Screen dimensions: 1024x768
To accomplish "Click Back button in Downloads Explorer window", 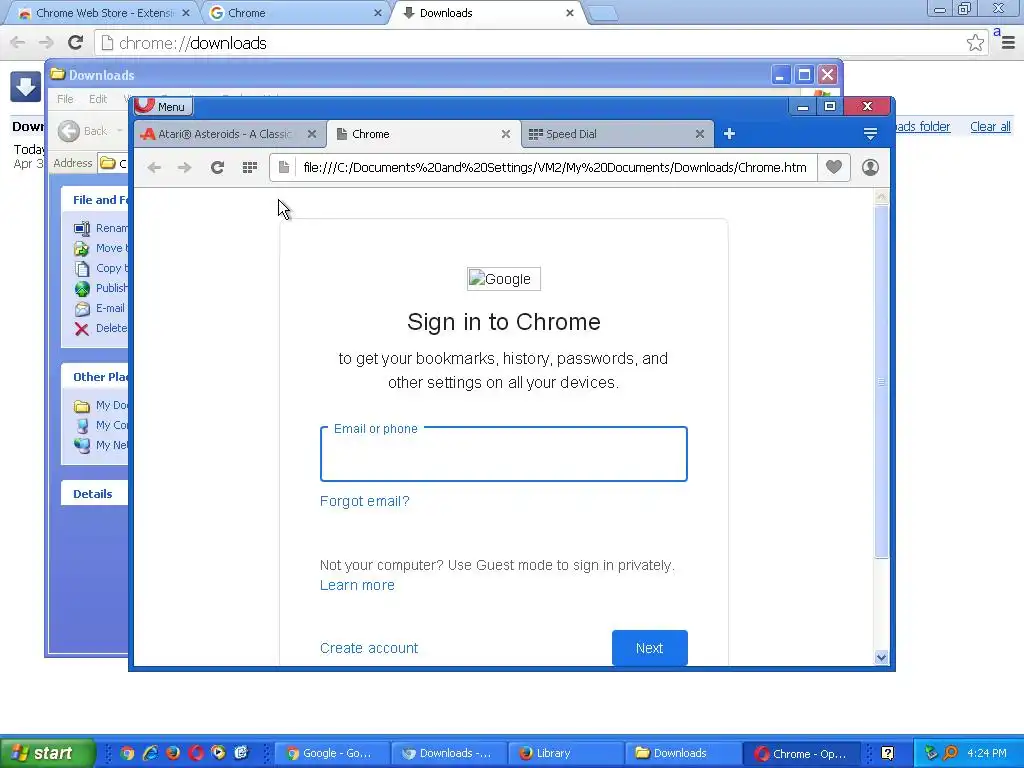I will point(82,131).
